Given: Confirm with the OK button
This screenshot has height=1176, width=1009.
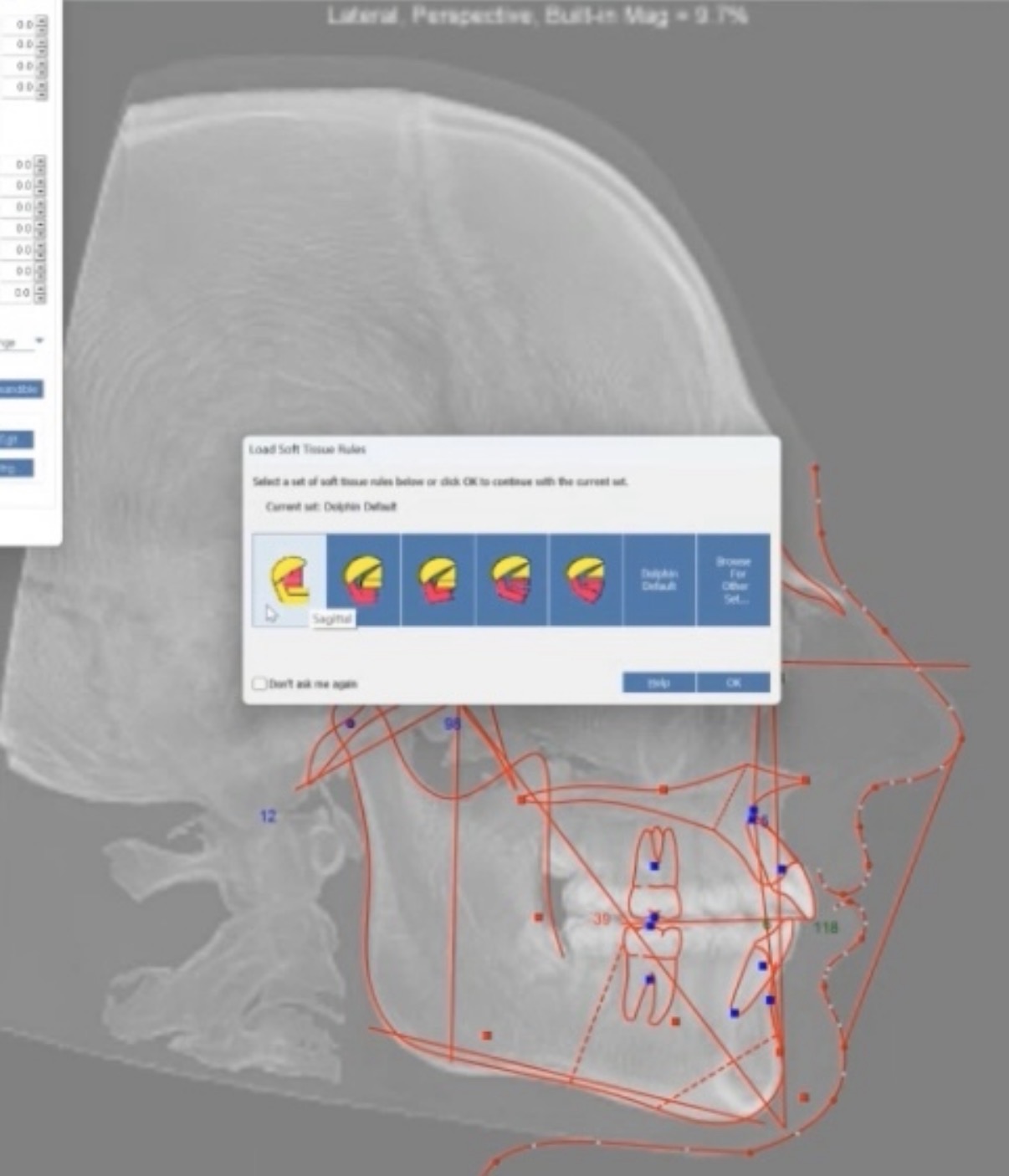Looking at the screenshot, I should click(733, 683).
